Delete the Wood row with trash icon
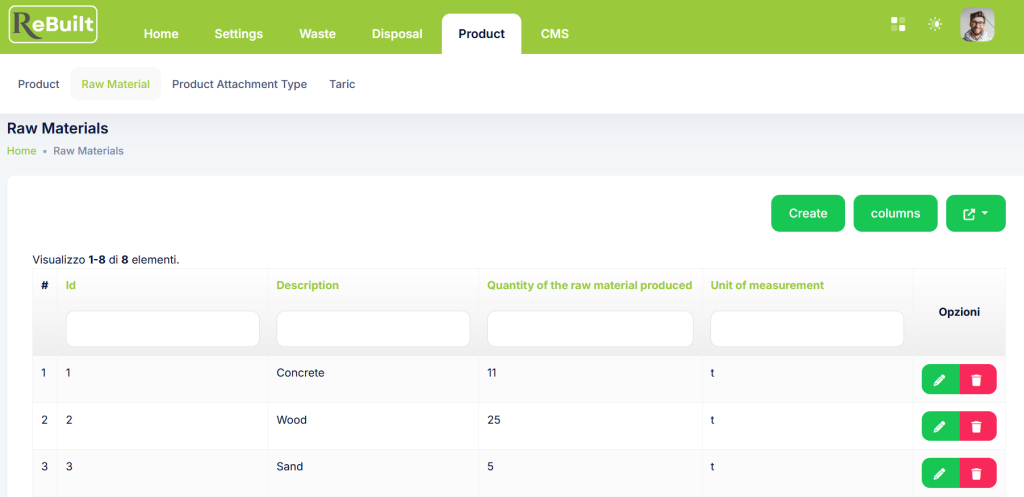1024x497 pixels. (x=978, y=426)
